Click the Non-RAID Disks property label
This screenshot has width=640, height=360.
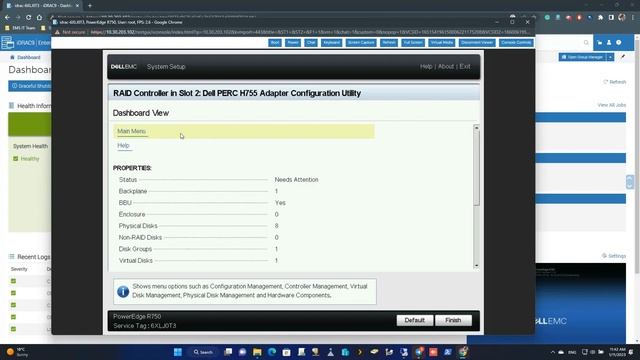(x=140, y=238)
